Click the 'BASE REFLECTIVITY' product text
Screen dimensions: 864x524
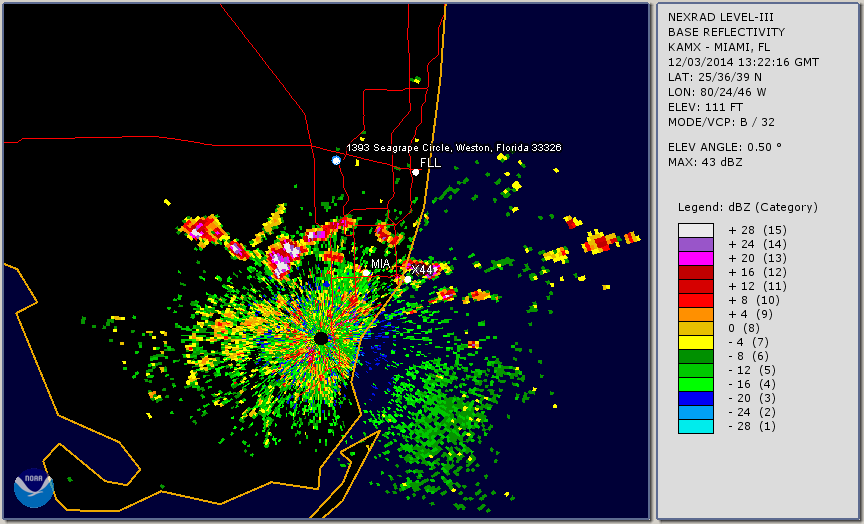tap(726, 33)
